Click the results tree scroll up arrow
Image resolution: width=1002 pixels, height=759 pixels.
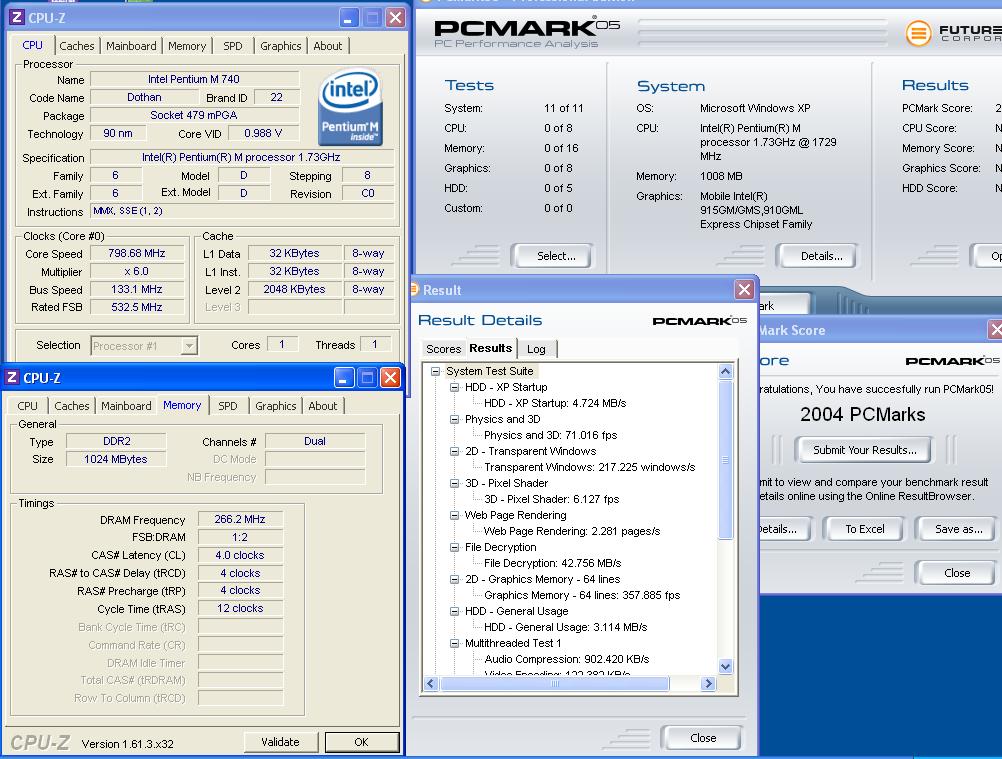click(x=725, y=371)
